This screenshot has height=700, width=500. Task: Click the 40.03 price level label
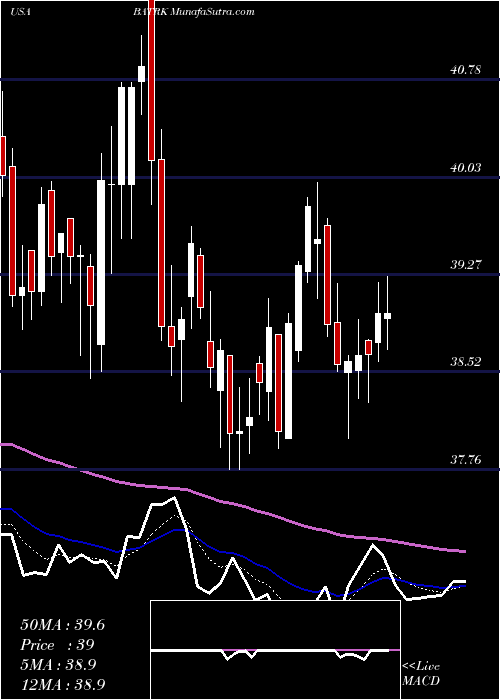pyautogui.click(x=466, y=168)
